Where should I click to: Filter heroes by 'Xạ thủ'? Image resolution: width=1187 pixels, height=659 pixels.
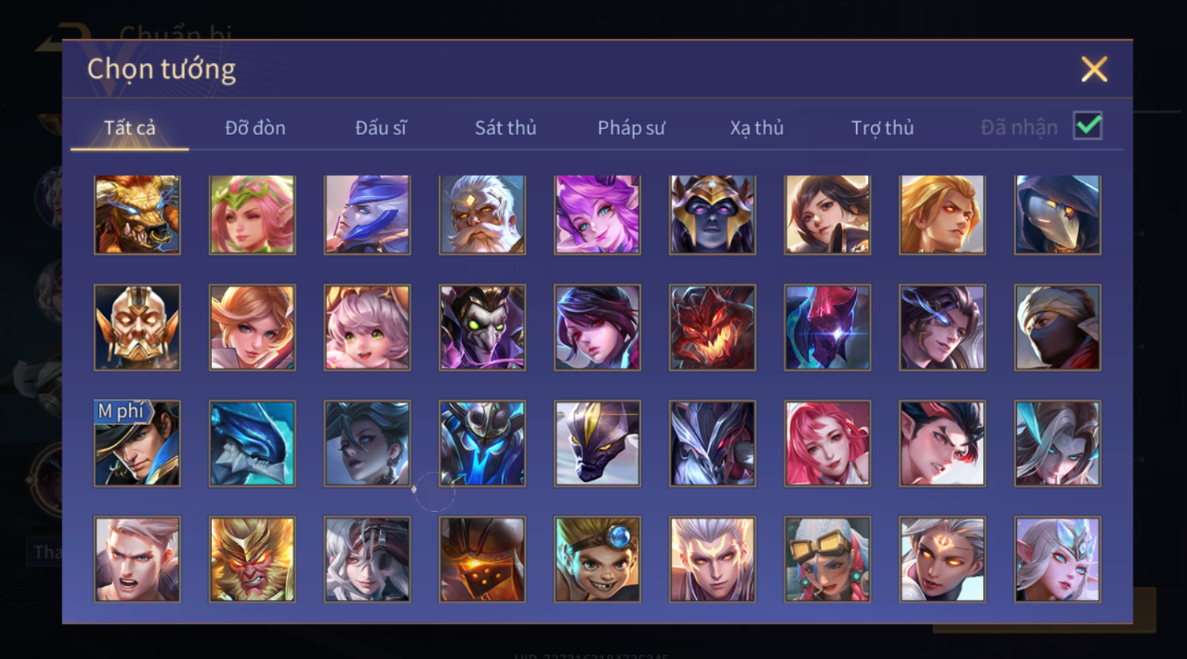tap(756, 128)
